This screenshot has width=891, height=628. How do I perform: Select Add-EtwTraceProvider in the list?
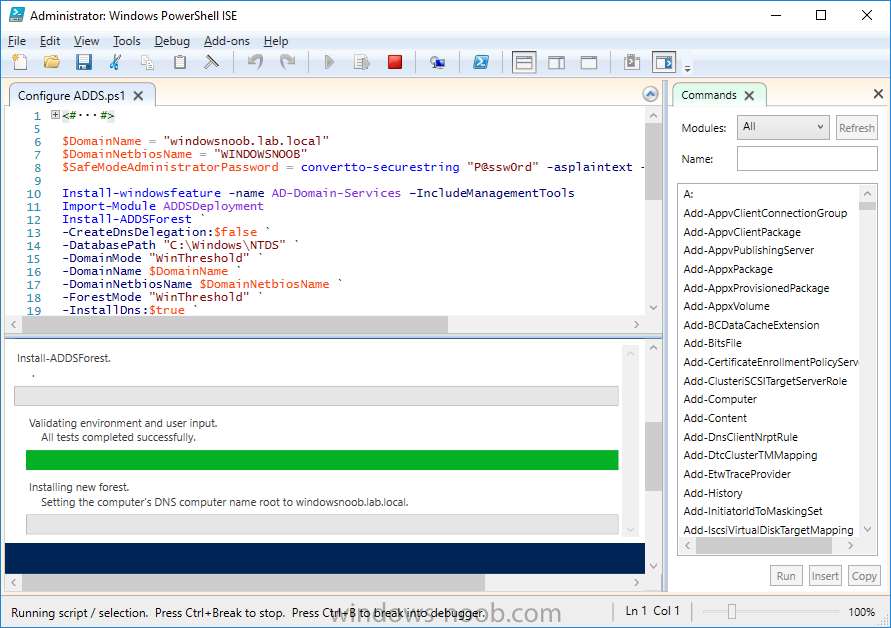click(737, 474)
